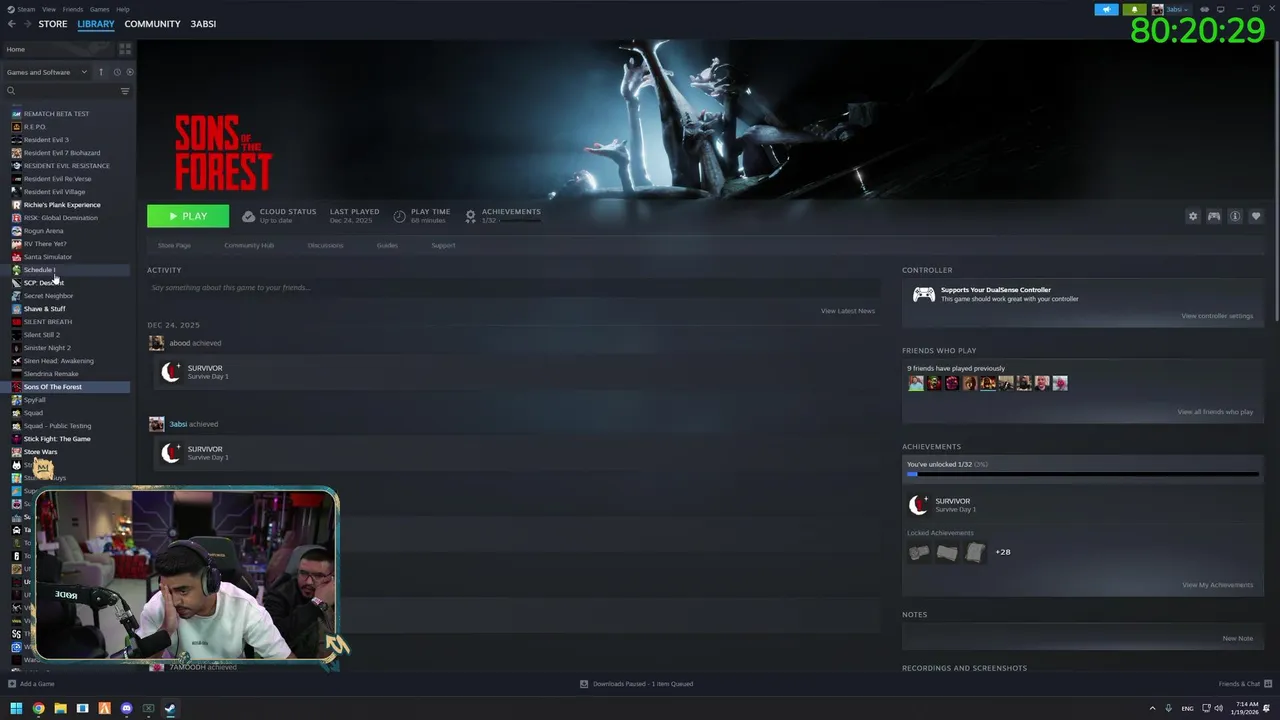Viewport: 1280px width, 720px height.
Task: Open the 3ABSI profile tab
Action: coord(203,24)
